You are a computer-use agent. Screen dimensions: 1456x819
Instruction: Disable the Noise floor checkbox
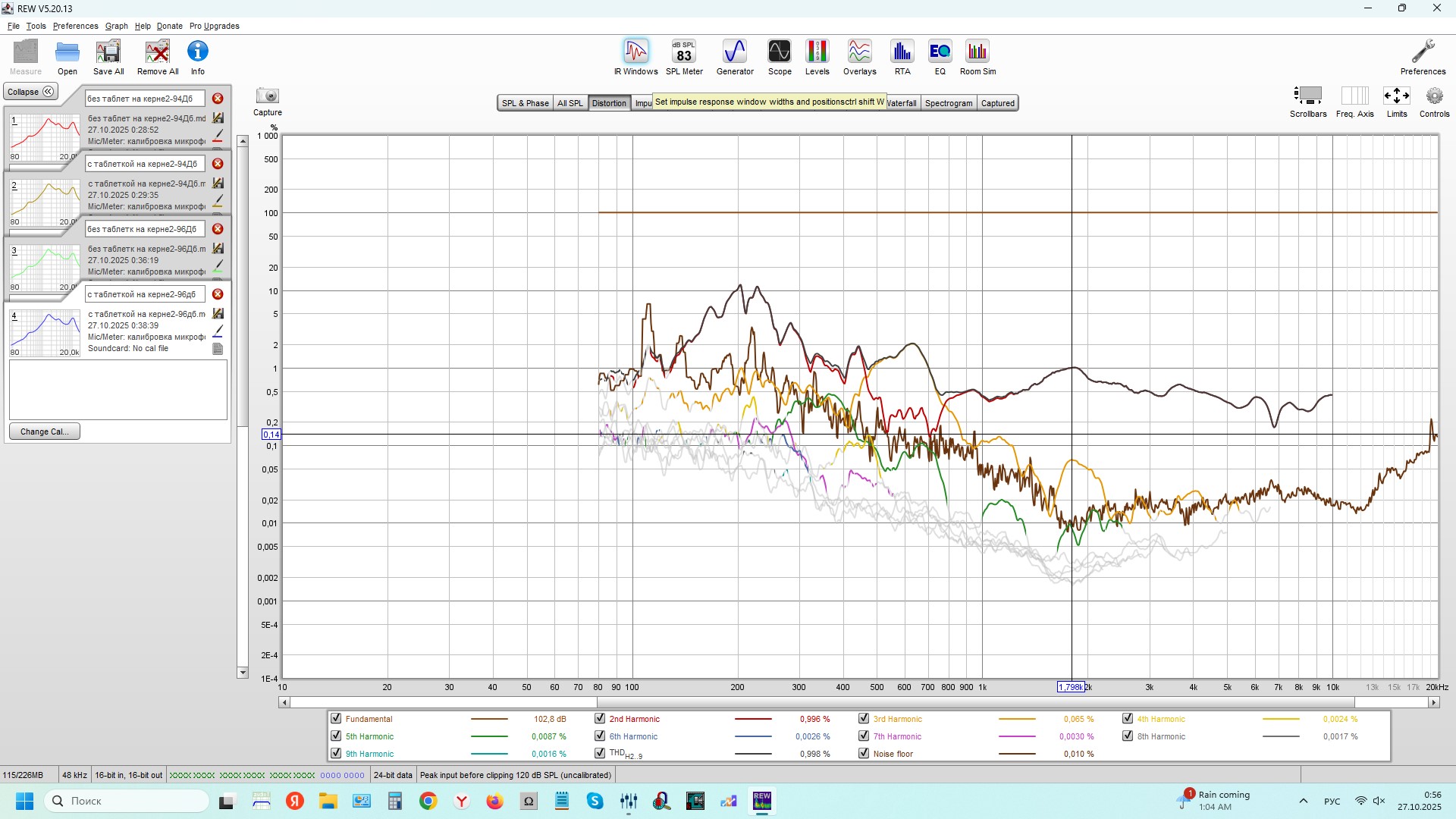(864, 754)
